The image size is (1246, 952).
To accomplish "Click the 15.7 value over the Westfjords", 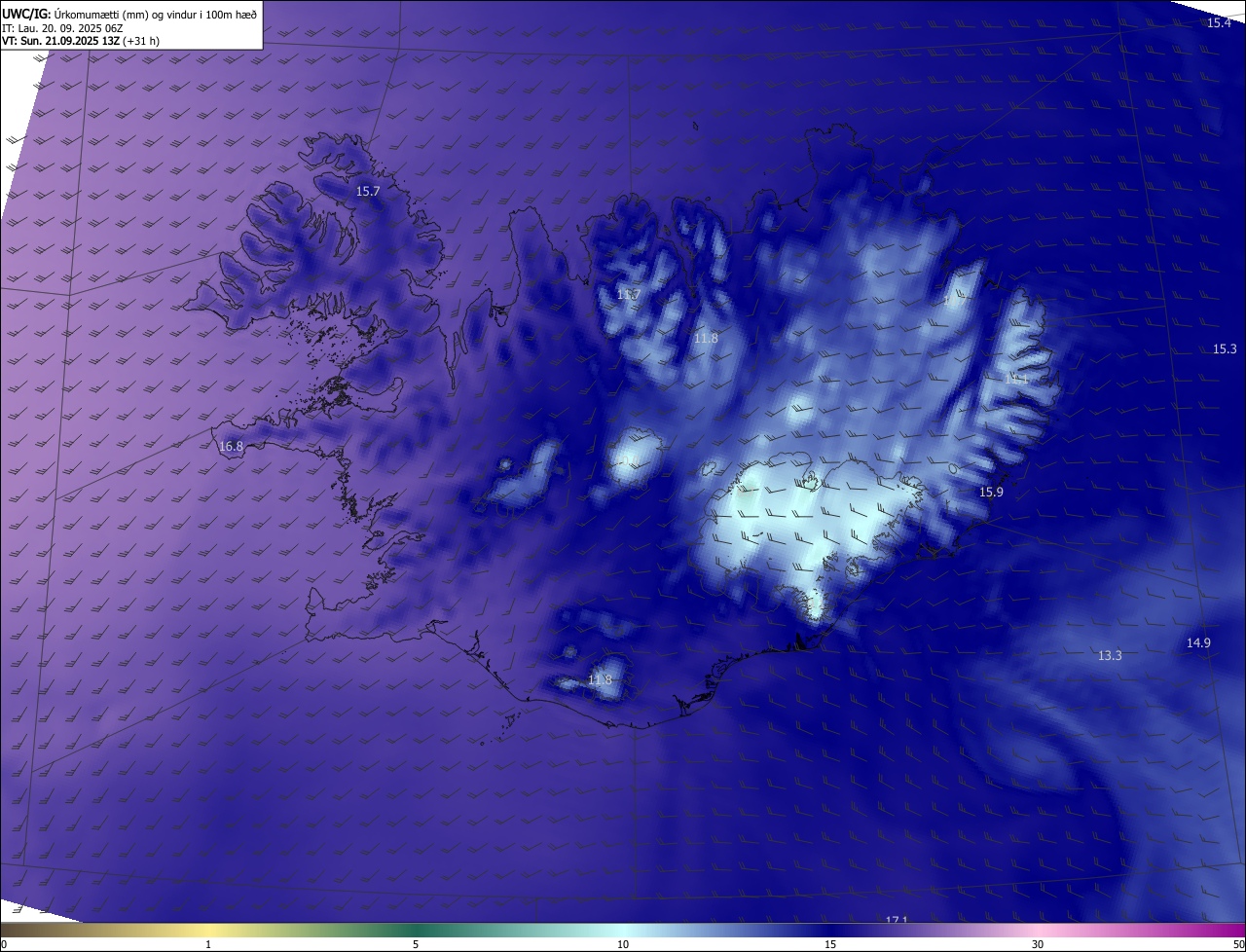I will click(368, 192).
